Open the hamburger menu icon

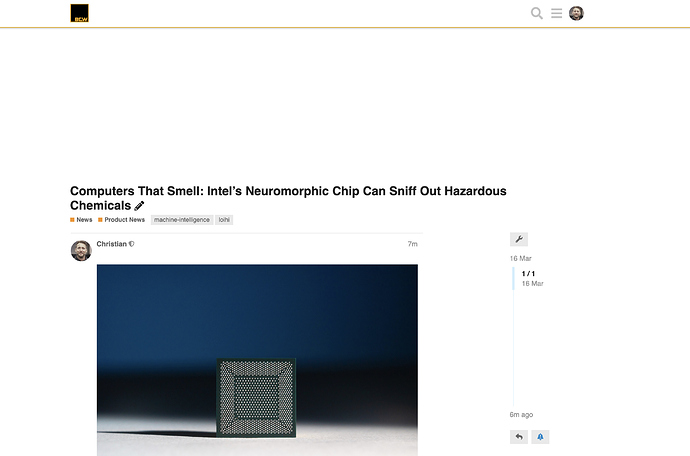click(x=556, y=13)
